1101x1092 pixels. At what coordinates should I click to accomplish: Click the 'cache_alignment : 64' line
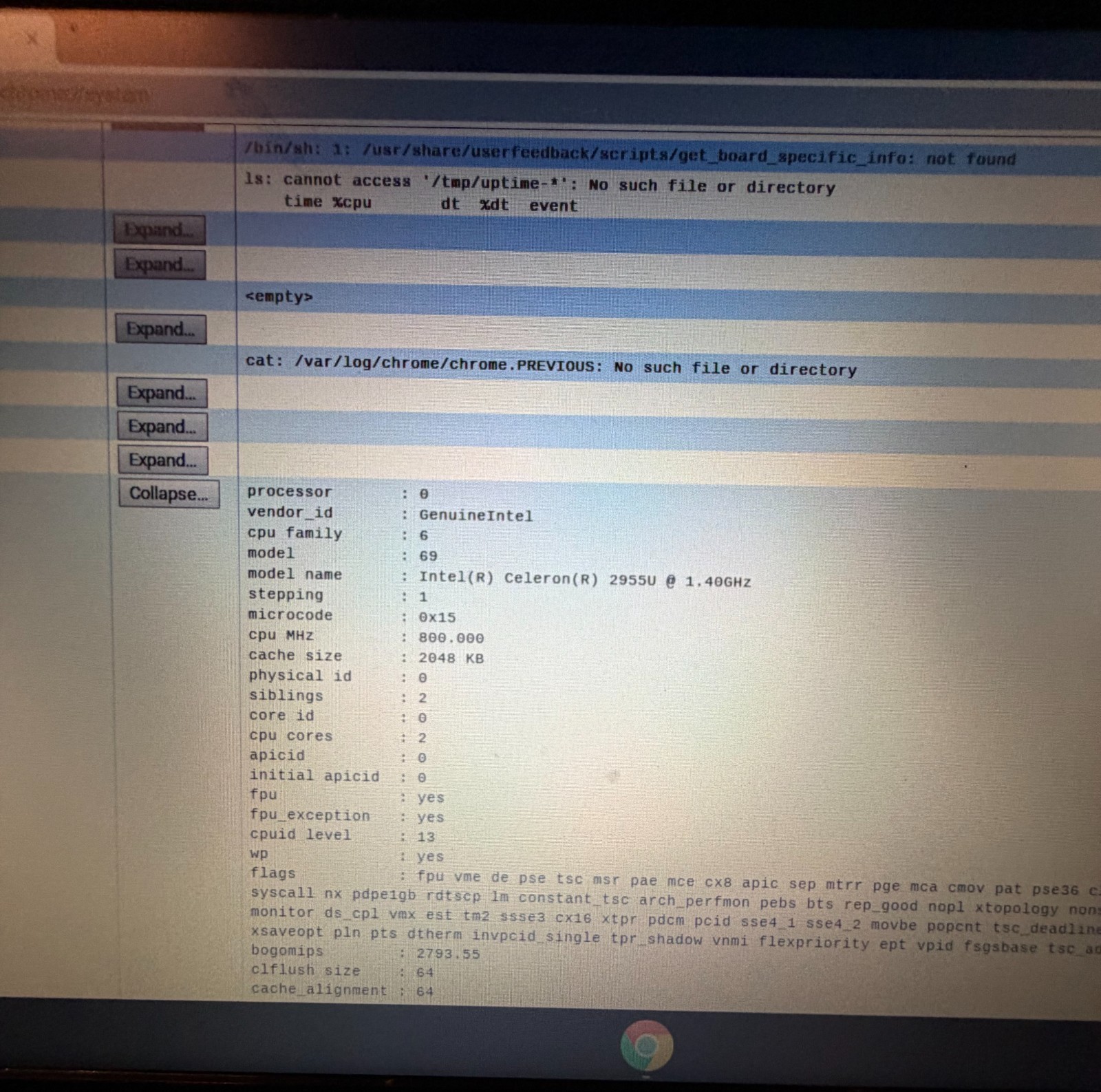[x=342, y=990]
